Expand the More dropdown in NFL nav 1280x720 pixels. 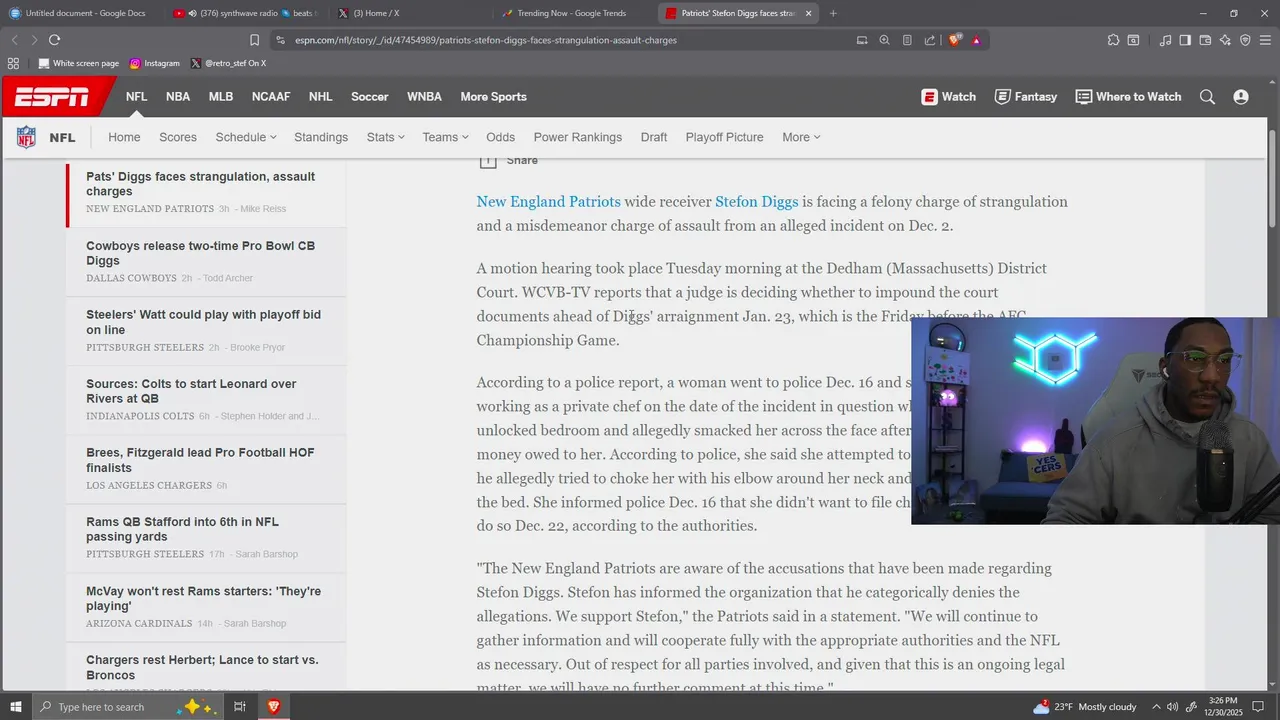tap(801, 137)
